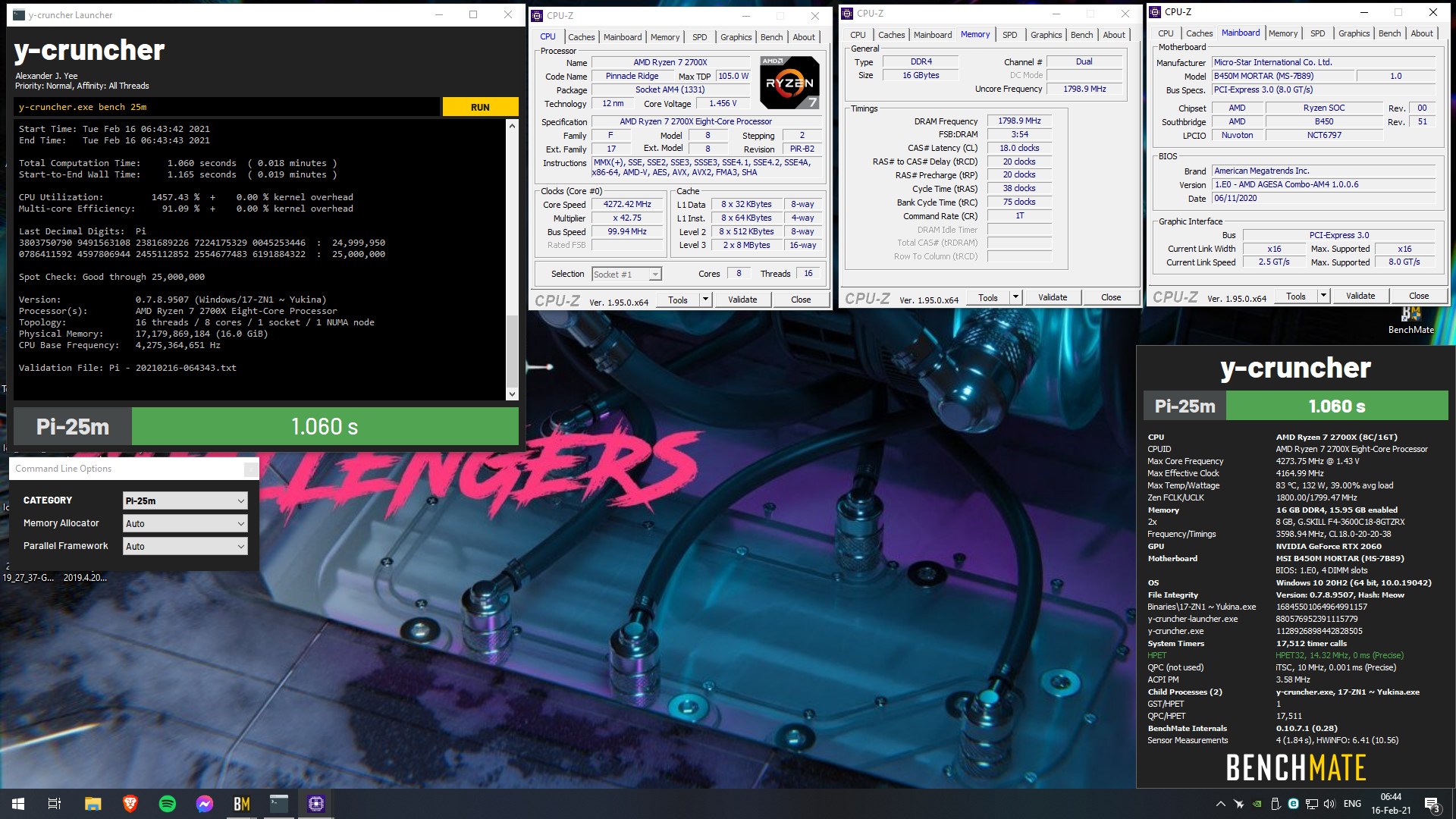The width and height of the screenshot is (1456, 819).
Task: Switch to Memory tab in Mainboard CPU-Z window
Action: coord(1283,33)
